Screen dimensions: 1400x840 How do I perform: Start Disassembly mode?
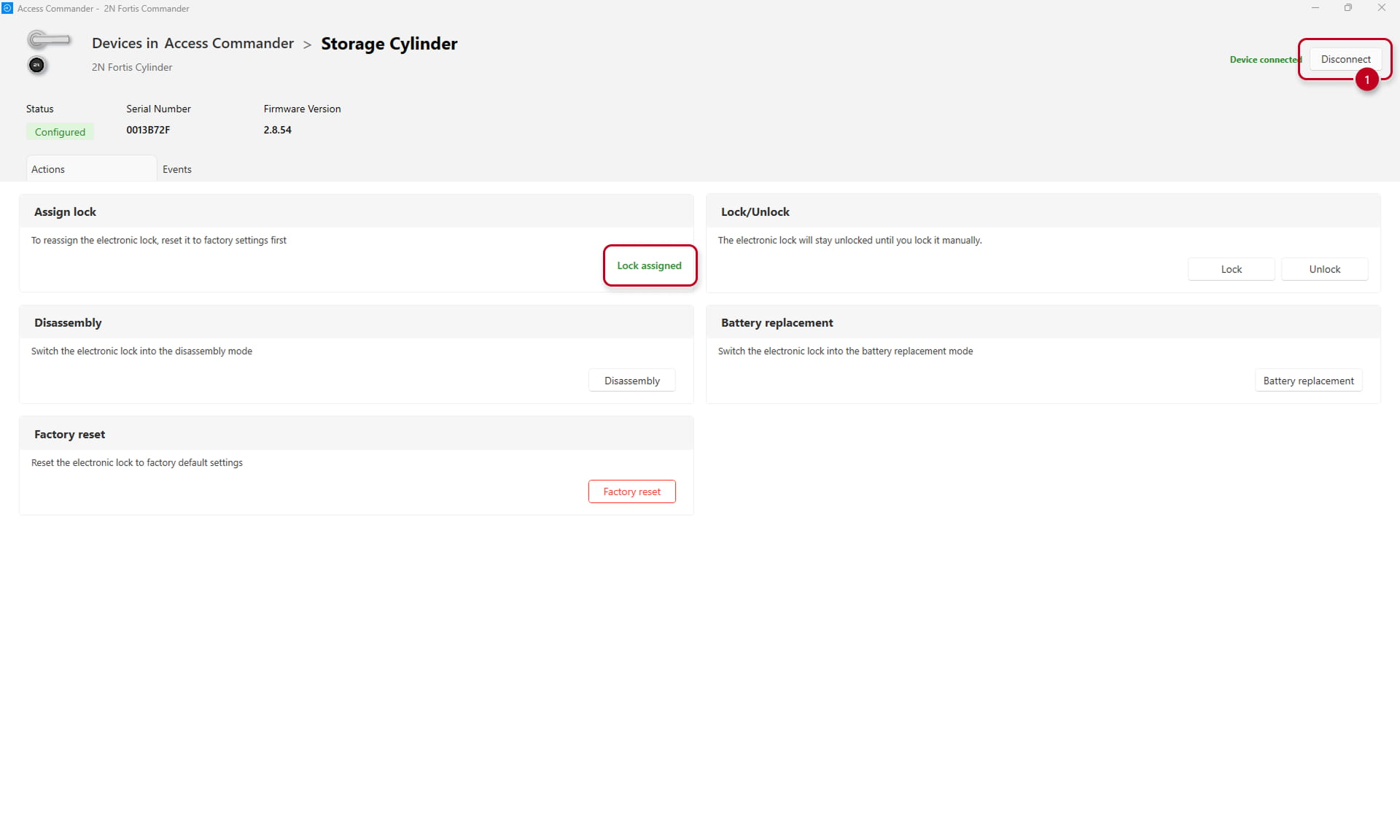(x=631, y=381)
